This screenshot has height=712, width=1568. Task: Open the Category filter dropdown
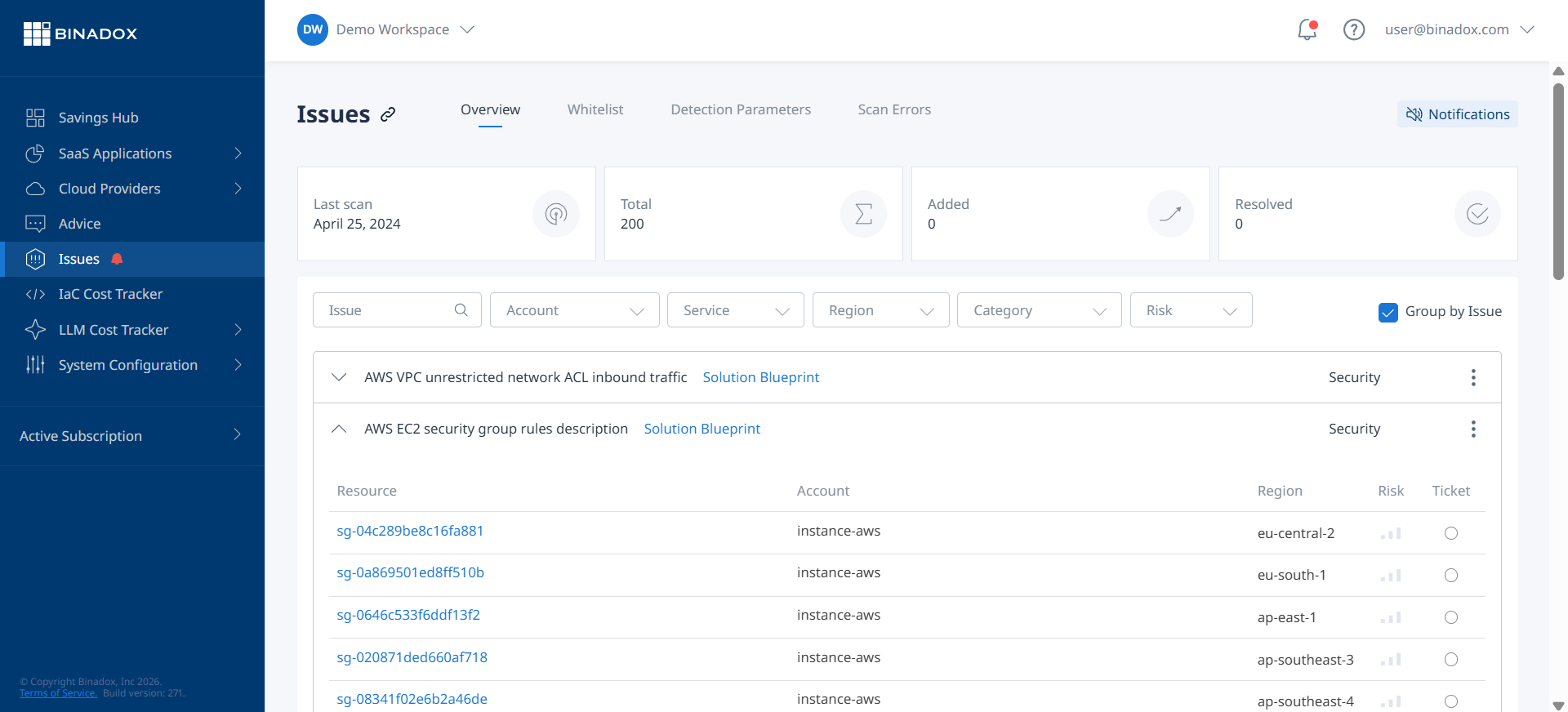1040,310
